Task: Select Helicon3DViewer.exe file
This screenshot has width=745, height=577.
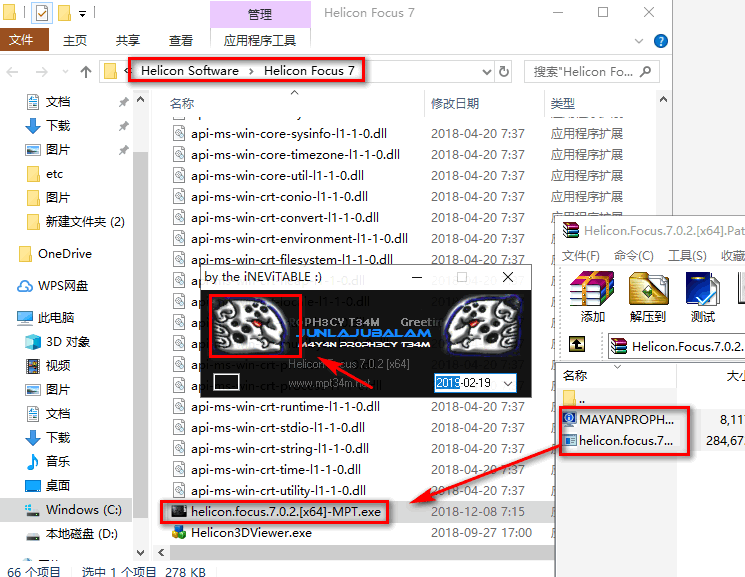Action: click(251, 533)
